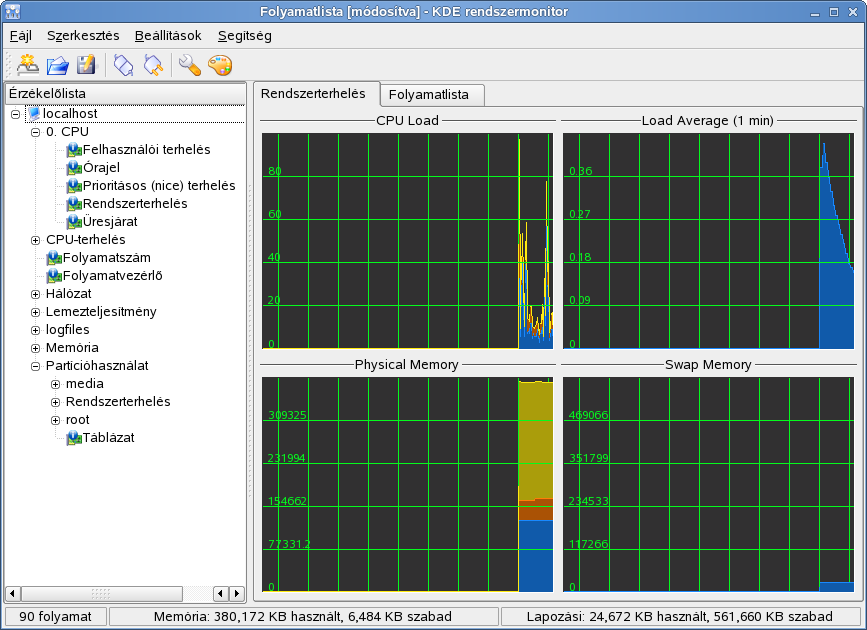Click the save worksheet toolbar icon
Screen dimensions: 867x630
tap(86, 65)
